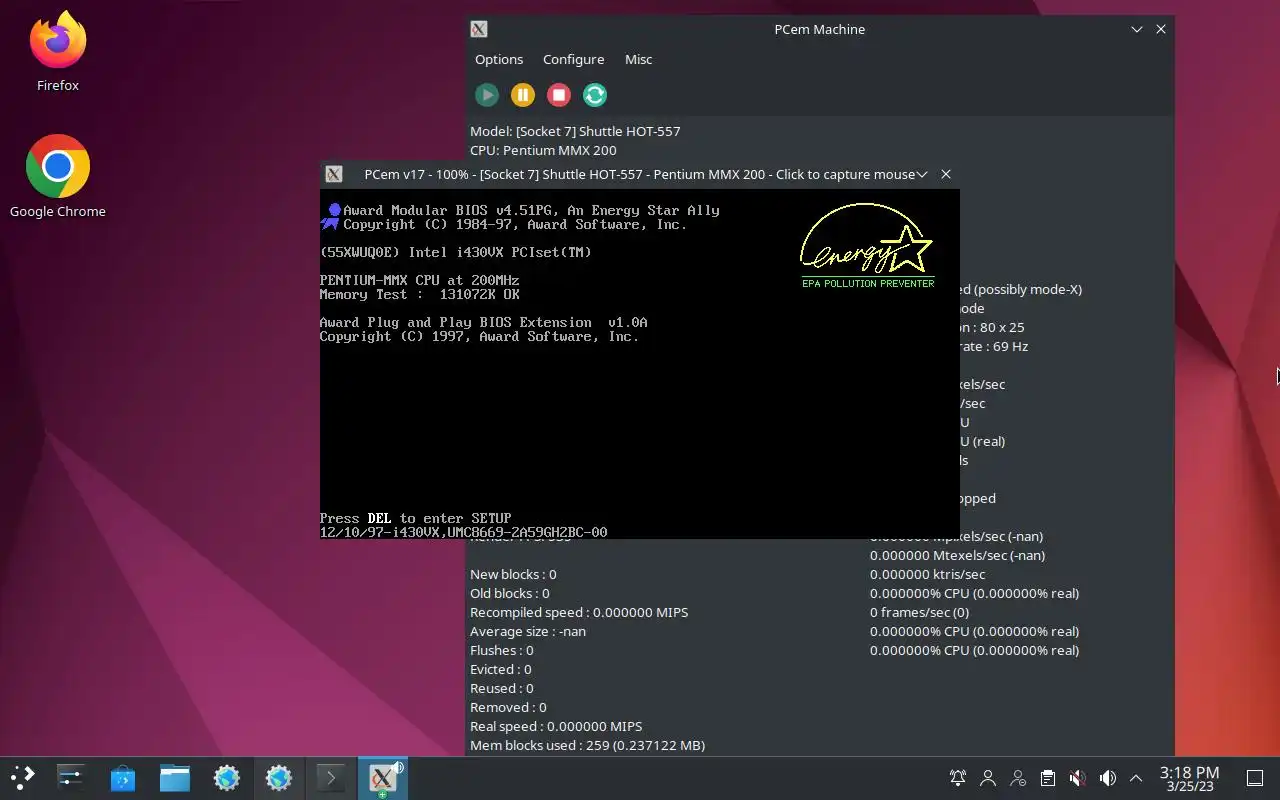This screenshot has height=800, width=1280.
Task: Click the 'Memory Test : 131072K OK' line
Action: click(419, 294)
